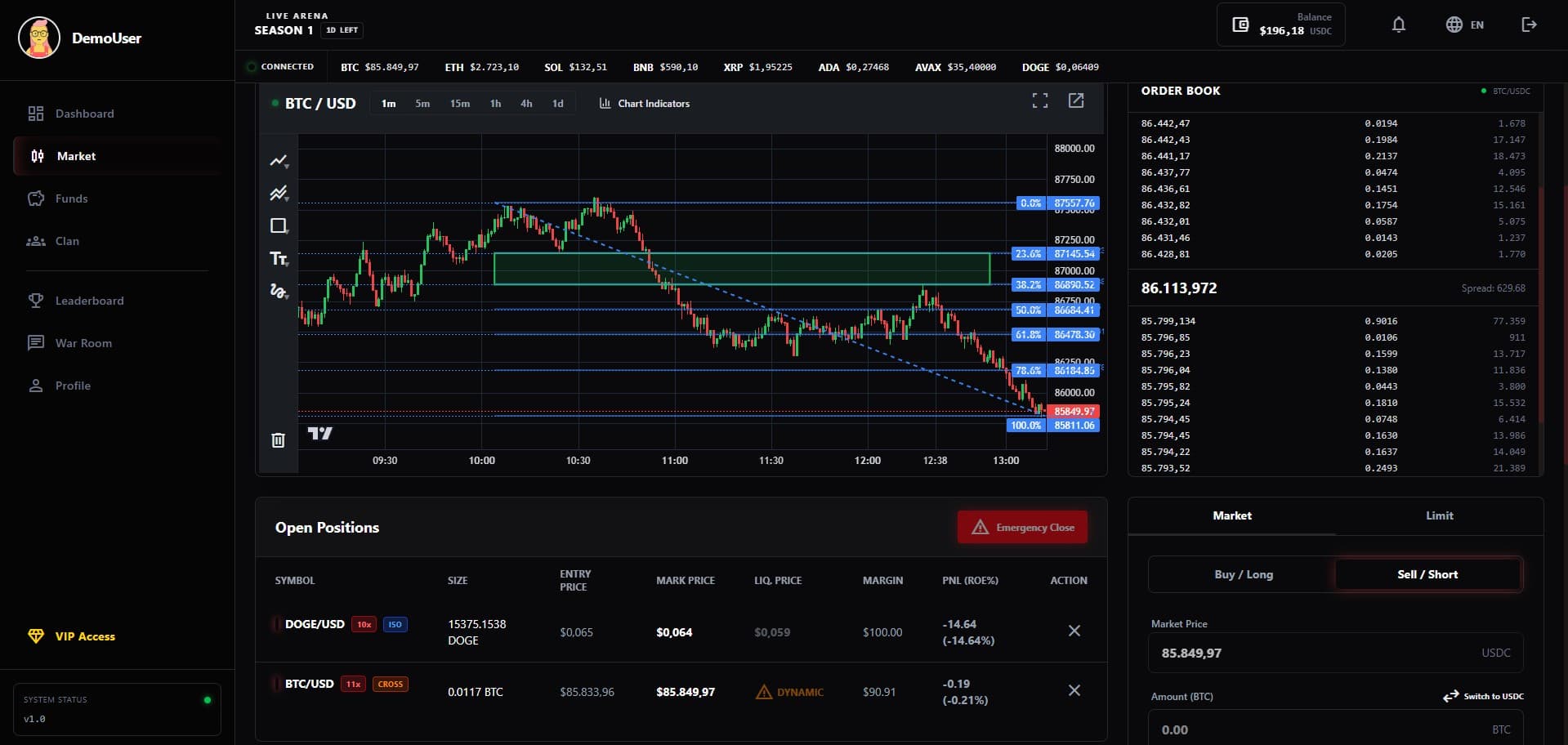Expand chart to fullscreen
The height and width of the screenshot is (745, 1568).
(1039, 100)
